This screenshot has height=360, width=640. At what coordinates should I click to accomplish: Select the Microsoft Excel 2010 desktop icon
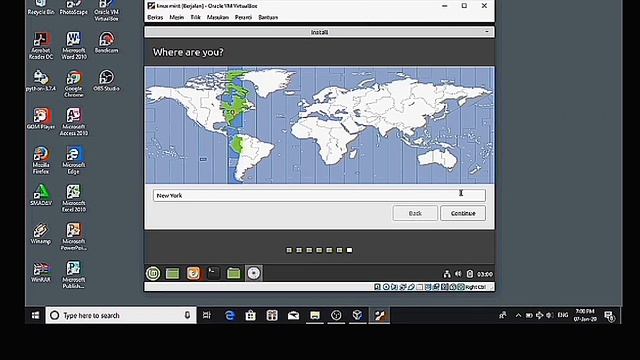[x=73, y=198]
